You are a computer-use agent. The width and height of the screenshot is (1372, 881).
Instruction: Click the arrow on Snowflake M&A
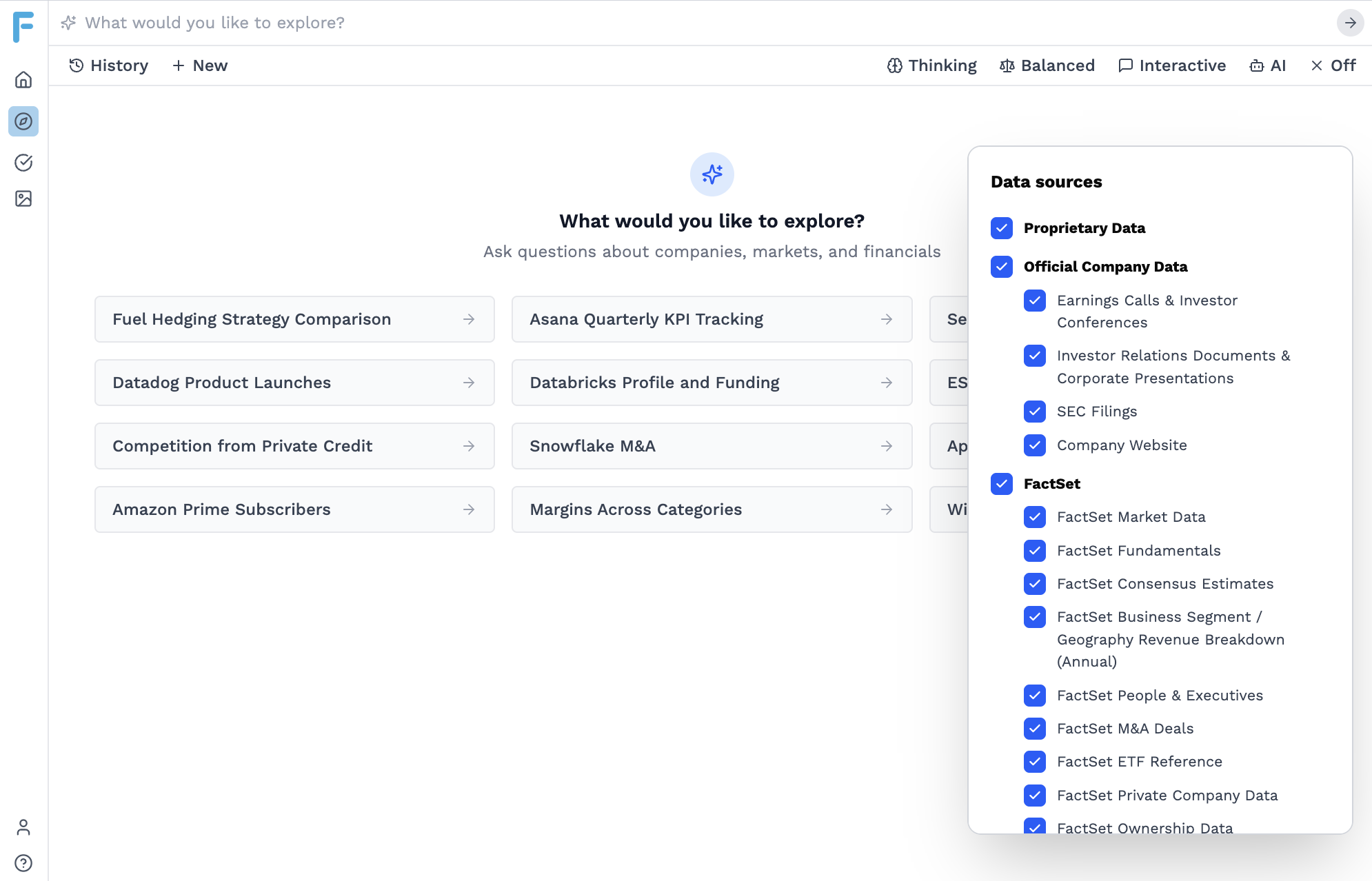tap(887, 446)
